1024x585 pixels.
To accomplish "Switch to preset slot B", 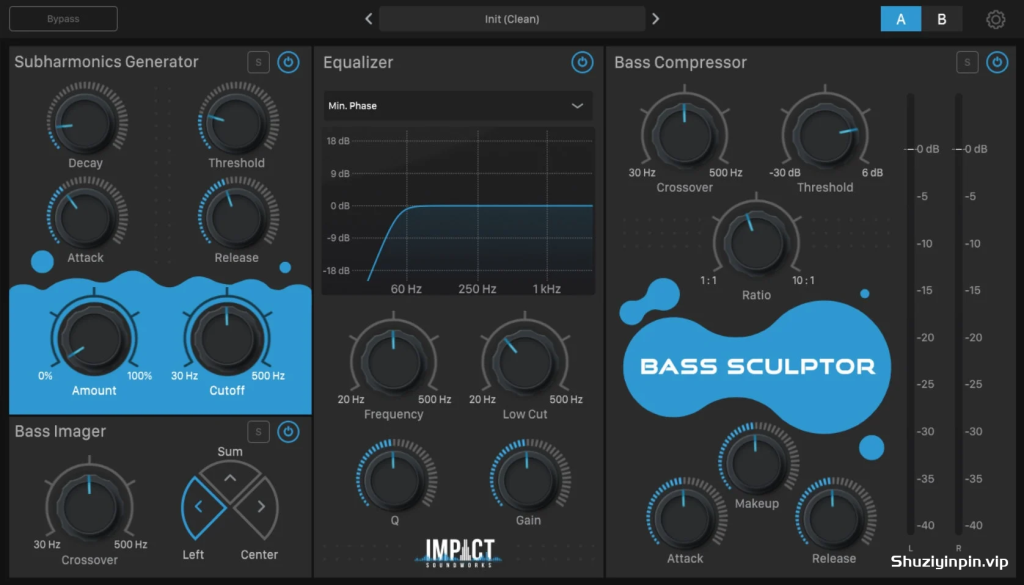I will 942,19.
